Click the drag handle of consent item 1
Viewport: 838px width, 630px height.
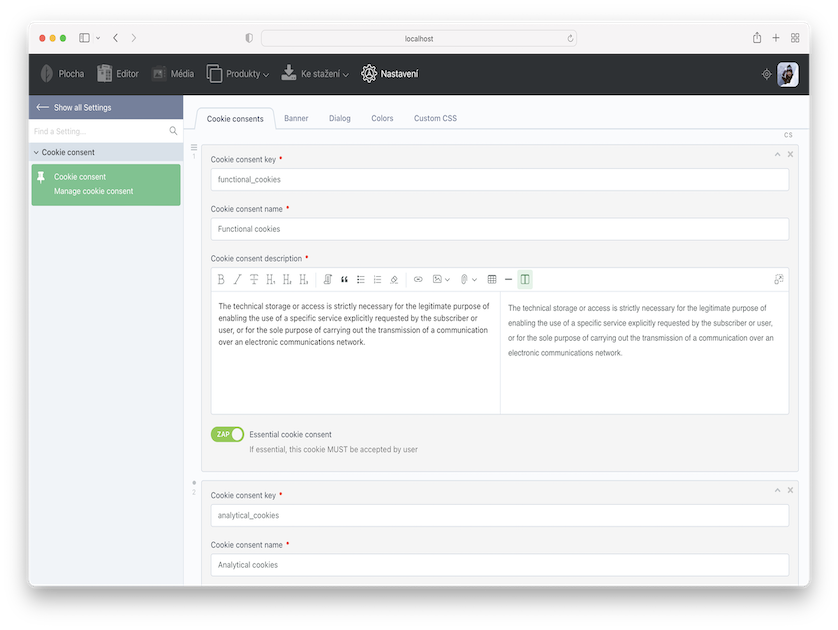pos(194,147)
